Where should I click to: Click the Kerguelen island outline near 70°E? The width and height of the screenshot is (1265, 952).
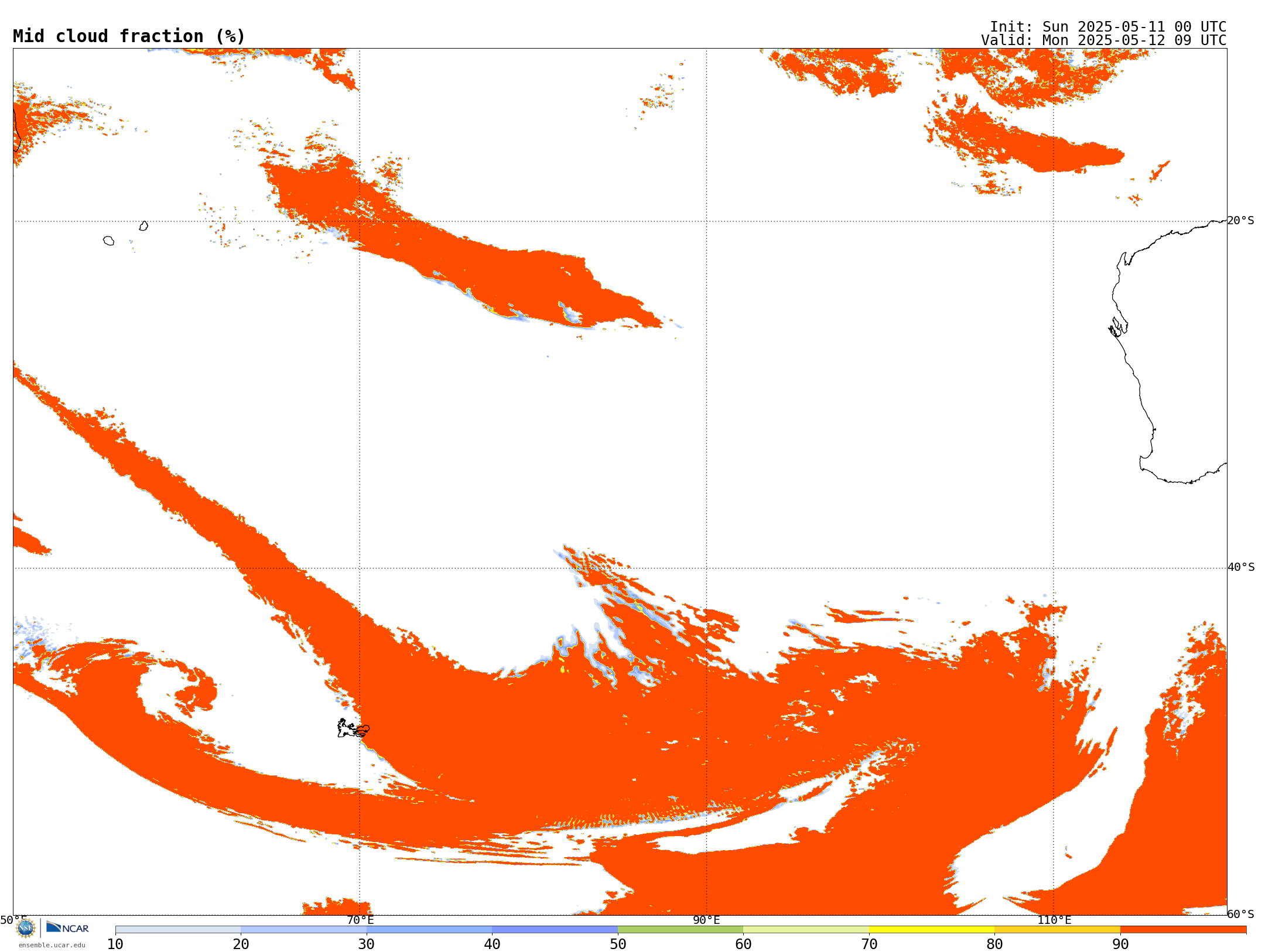point(353,728)
